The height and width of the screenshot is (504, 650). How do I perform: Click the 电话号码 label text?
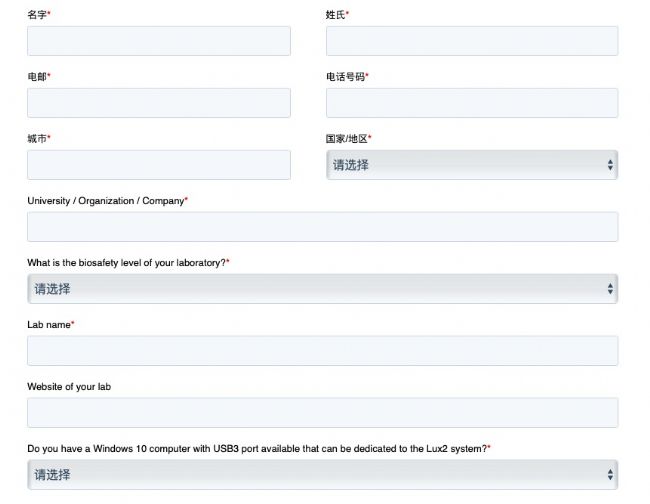[x=345, y=77]
